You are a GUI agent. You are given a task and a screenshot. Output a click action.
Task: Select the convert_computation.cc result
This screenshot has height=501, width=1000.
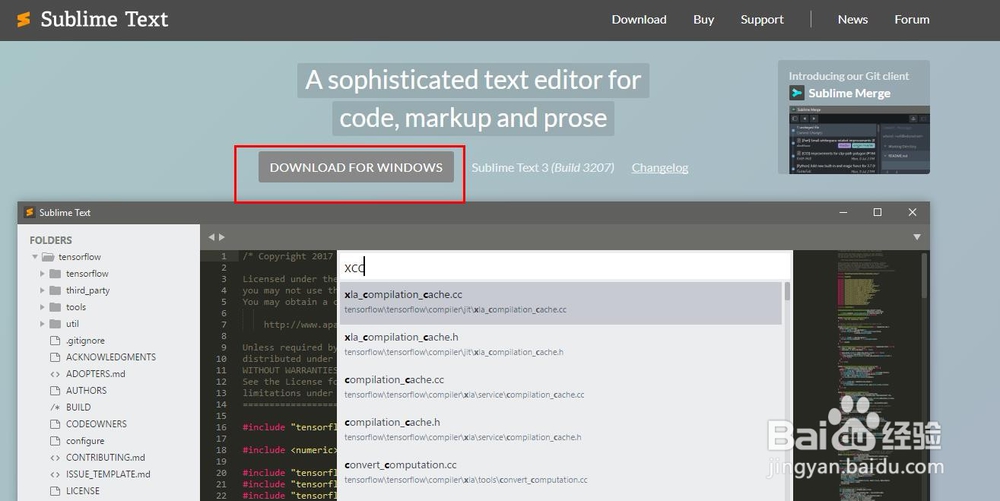pos(561,472)
